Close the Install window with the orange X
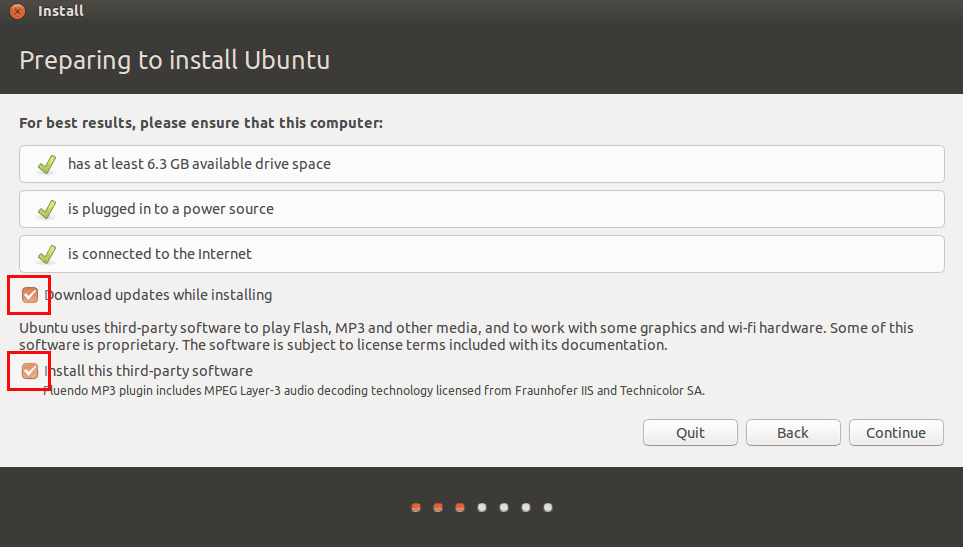This screenshot has width=963, height=547. point(18,11)
